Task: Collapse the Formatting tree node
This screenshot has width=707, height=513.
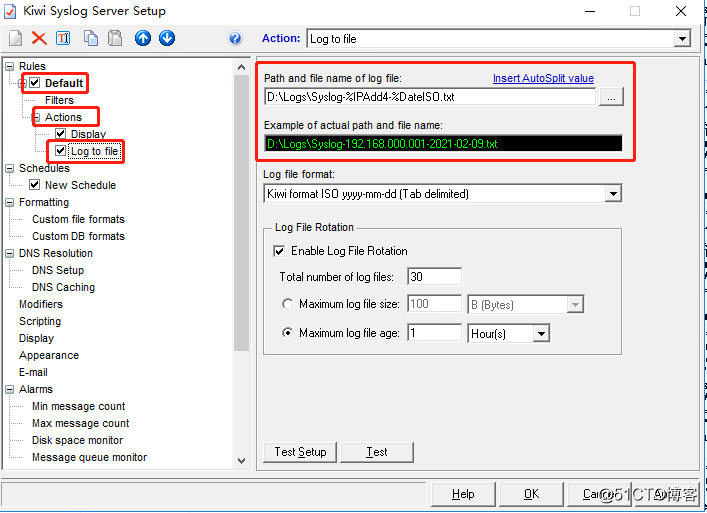Action: point(9,202)
